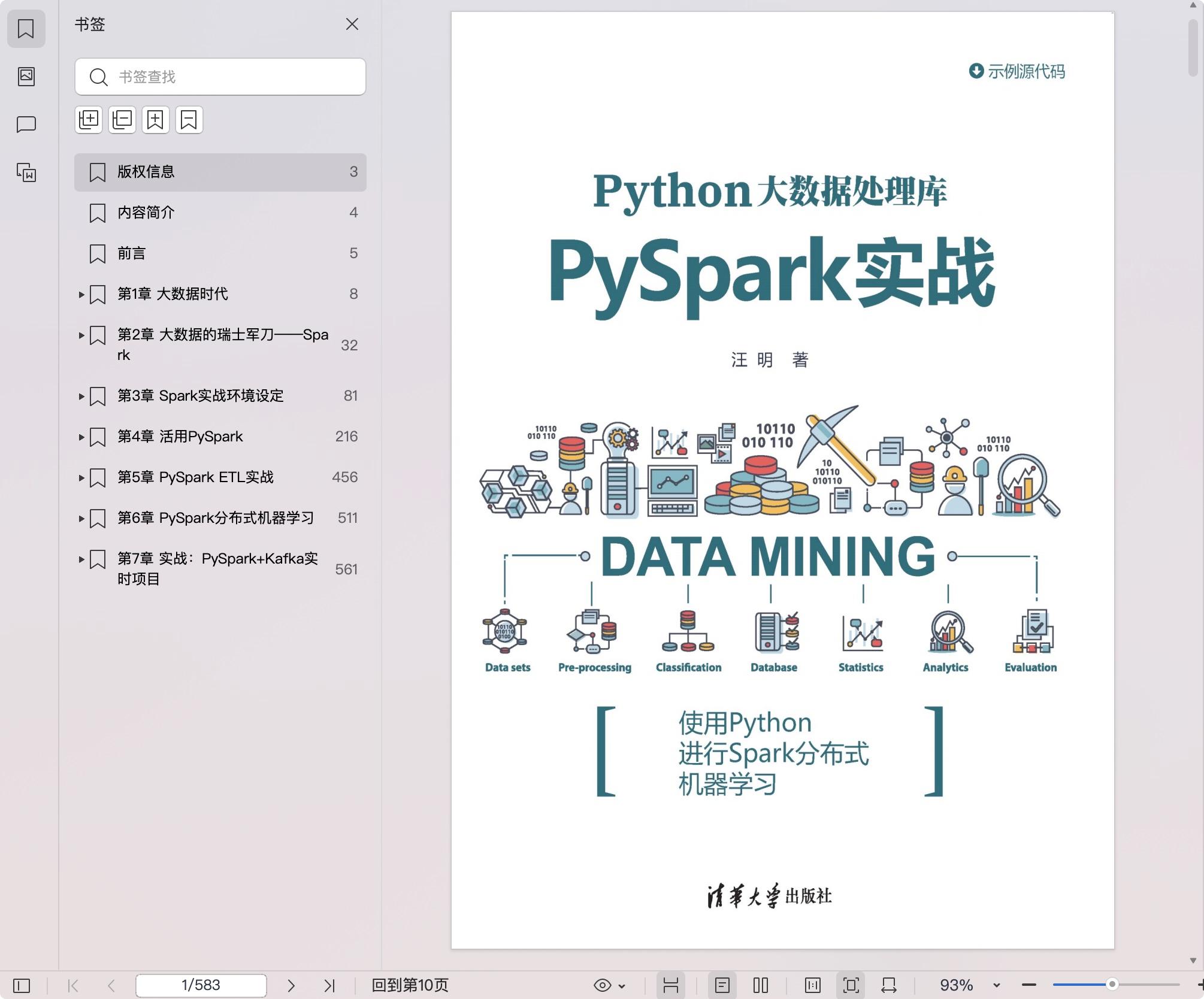
Task: Expand 第7章 实战 PySpark+Kafka chapter
Action: point(81,559)
